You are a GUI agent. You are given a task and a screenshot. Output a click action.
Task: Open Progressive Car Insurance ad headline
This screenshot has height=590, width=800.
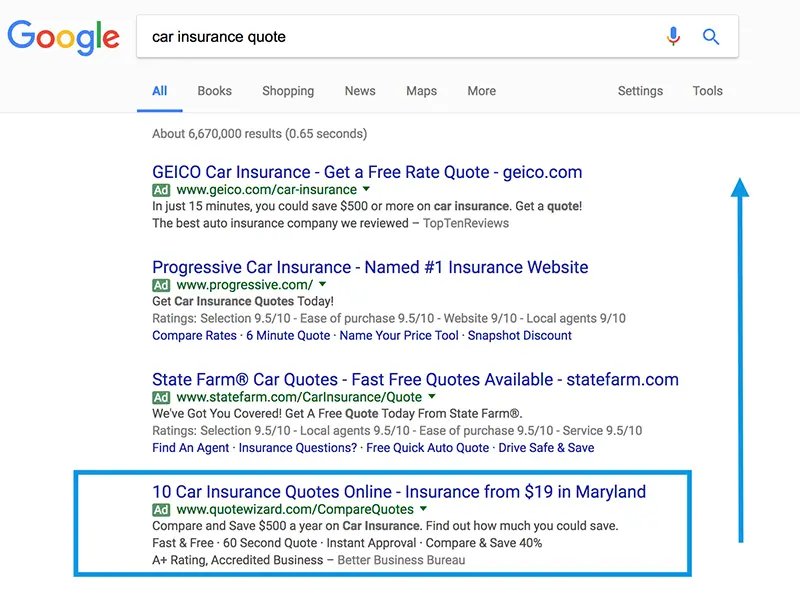click(370, 267)
